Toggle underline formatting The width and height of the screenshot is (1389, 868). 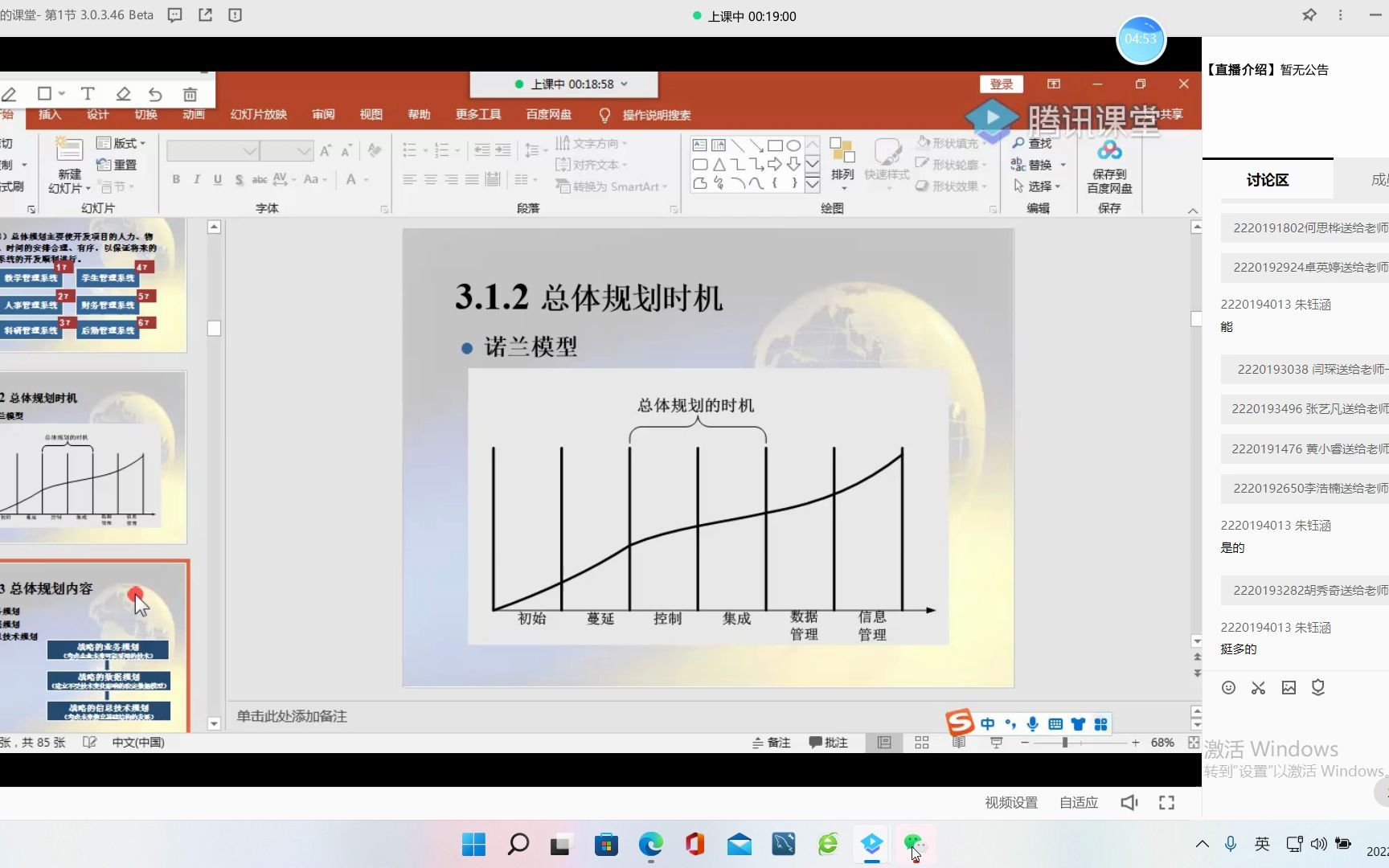click(x=217, y=179)
